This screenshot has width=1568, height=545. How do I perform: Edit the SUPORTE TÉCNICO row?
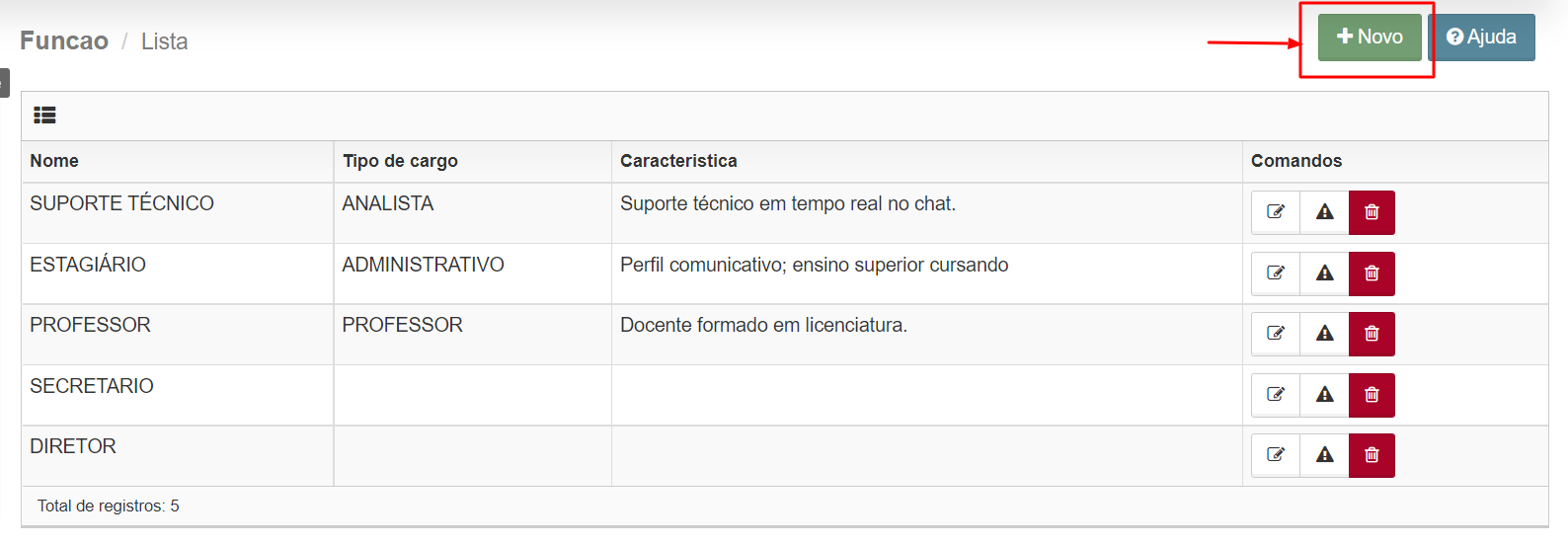coord(1276,212)
